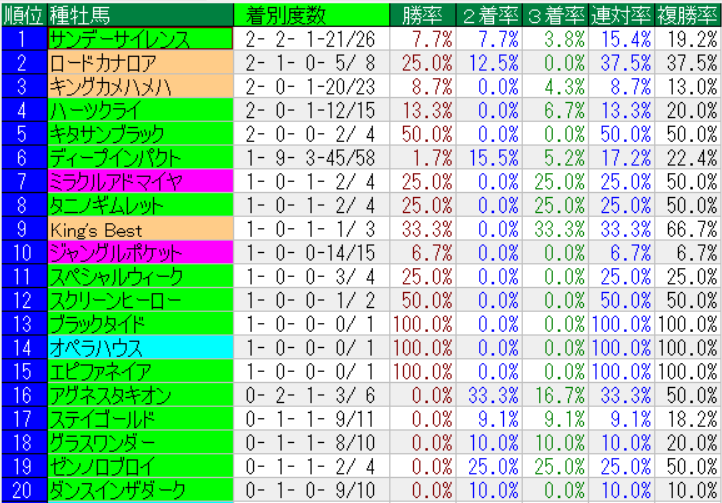
Task: Select the ステイゴールド row name
Action: coord(140,419)
